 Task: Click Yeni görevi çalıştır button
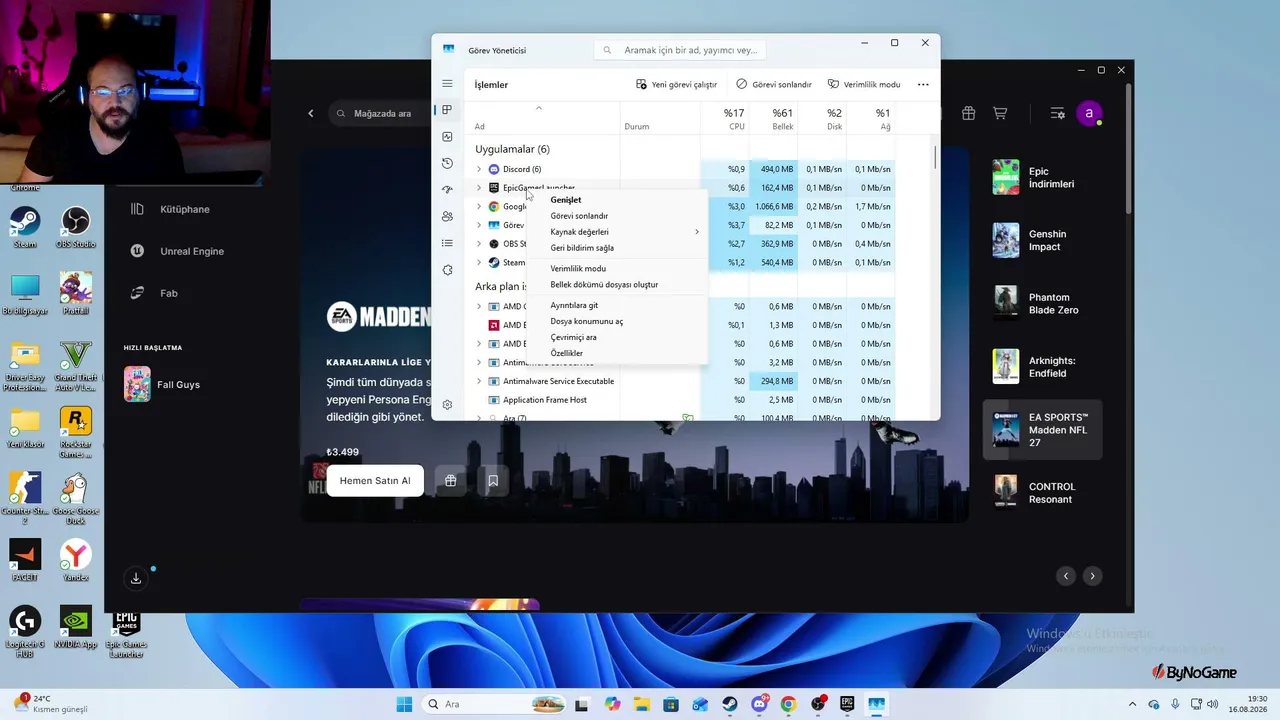click(677, 85)
